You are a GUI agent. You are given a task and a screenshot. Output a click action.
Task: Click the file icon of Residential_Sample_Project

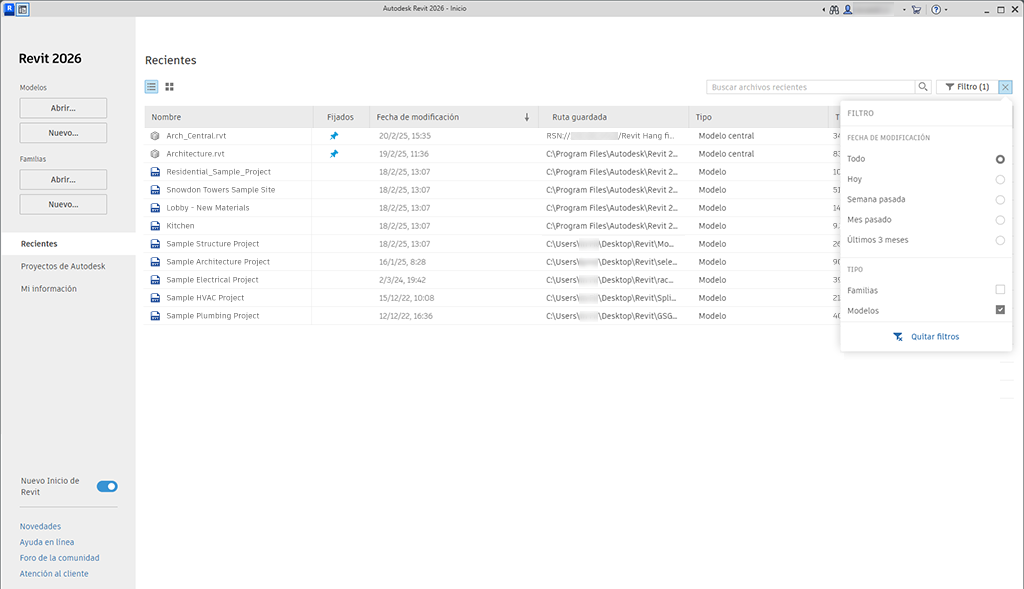click(x=155, y=172)
